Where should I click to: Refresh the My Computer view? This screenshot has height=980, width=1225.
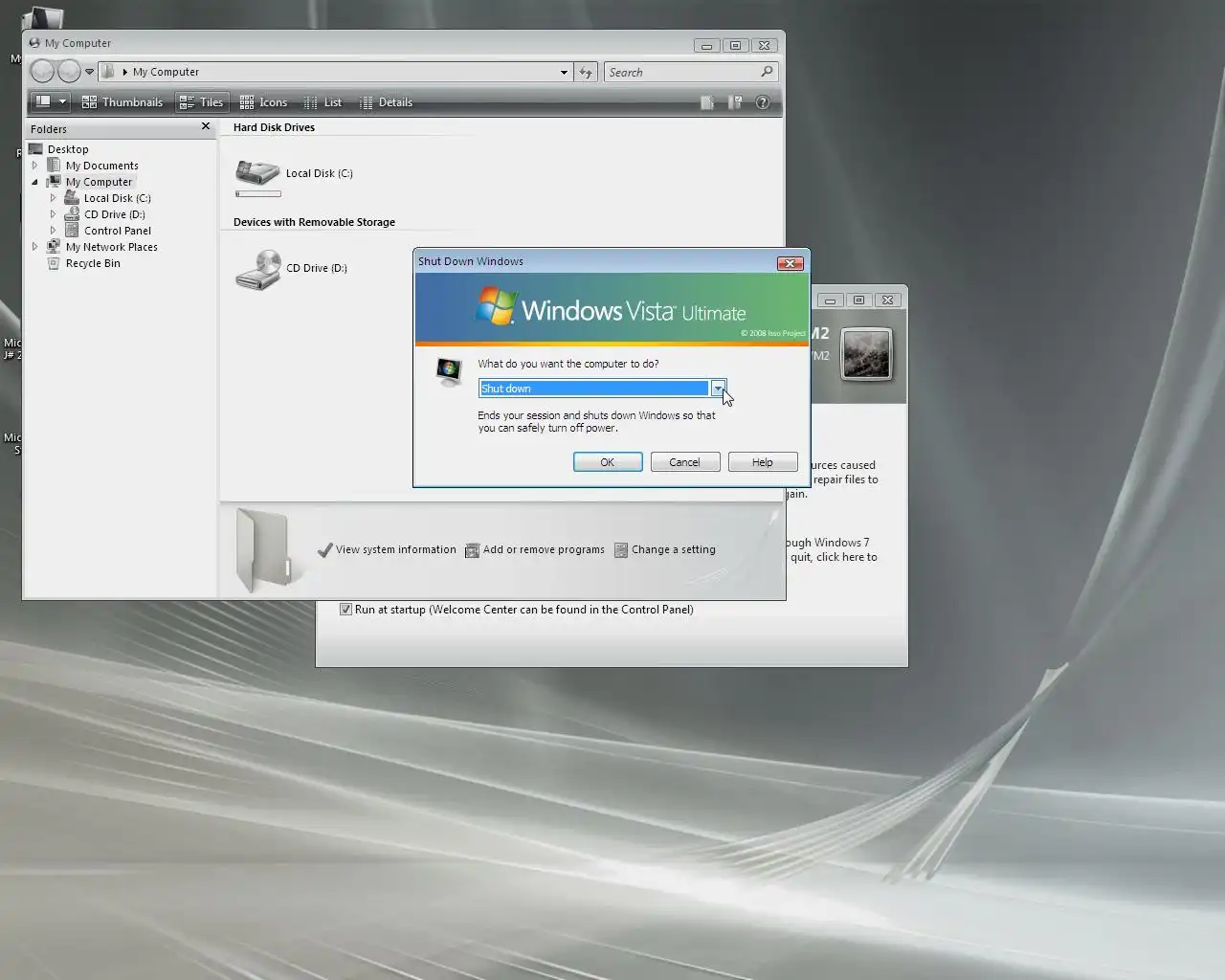(x=586, y=72)
